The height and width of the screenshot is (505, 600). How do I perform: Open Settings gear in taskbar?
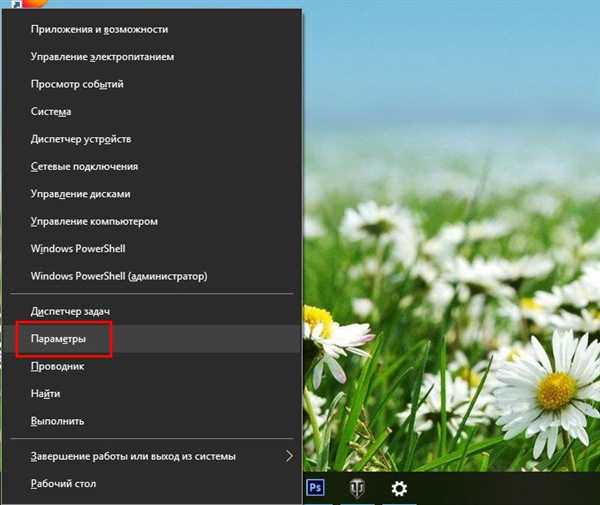coord(399,489)
